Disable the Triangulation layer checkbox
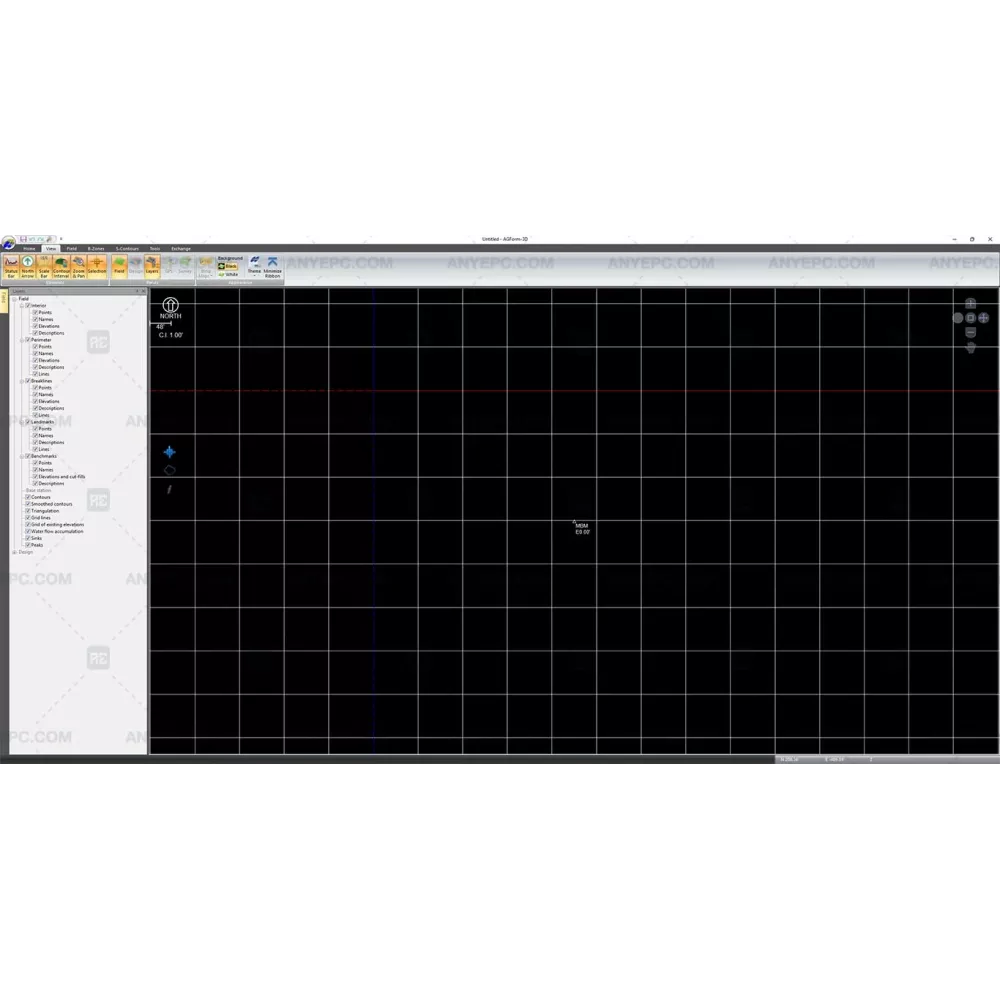The image size is (1000, 1000). [x=28, y=511]
